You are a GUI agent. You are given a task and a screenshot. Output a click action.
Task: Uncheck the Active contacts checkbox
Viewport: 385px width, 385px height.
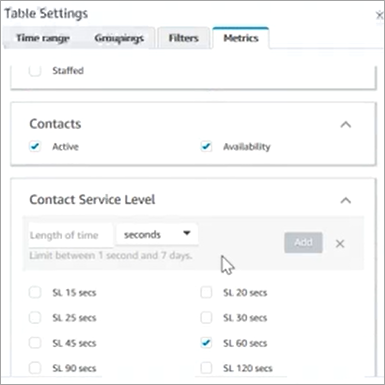point(35,146)
